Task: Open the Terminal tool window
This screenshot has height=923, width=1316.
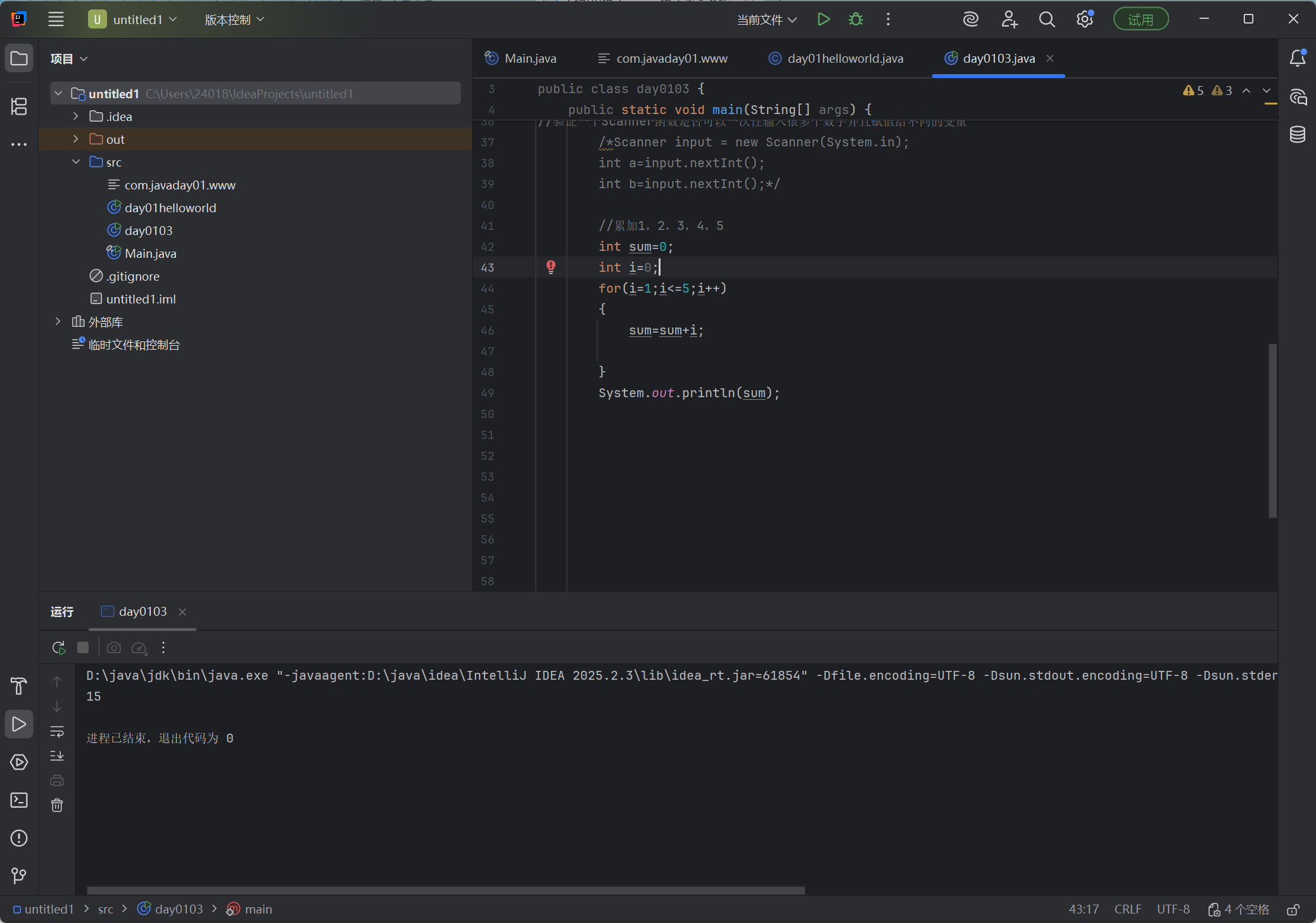Action: 19,800
